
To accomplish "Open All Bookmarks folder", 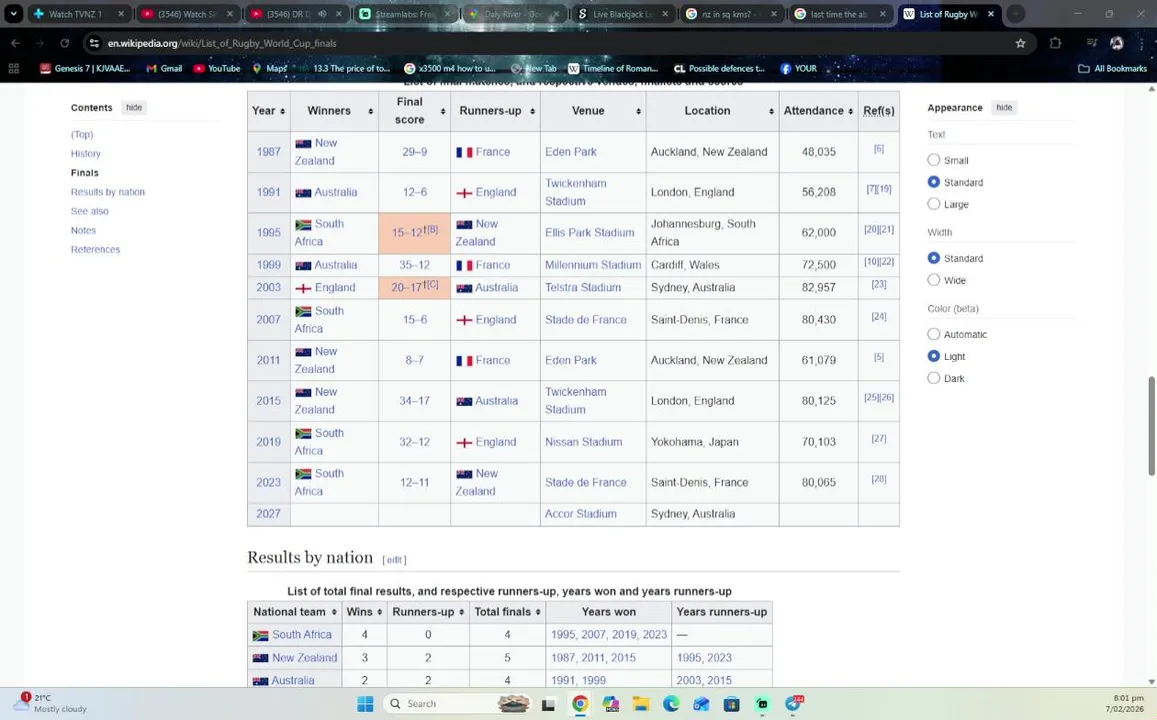I will click(x=1113, y=69).
